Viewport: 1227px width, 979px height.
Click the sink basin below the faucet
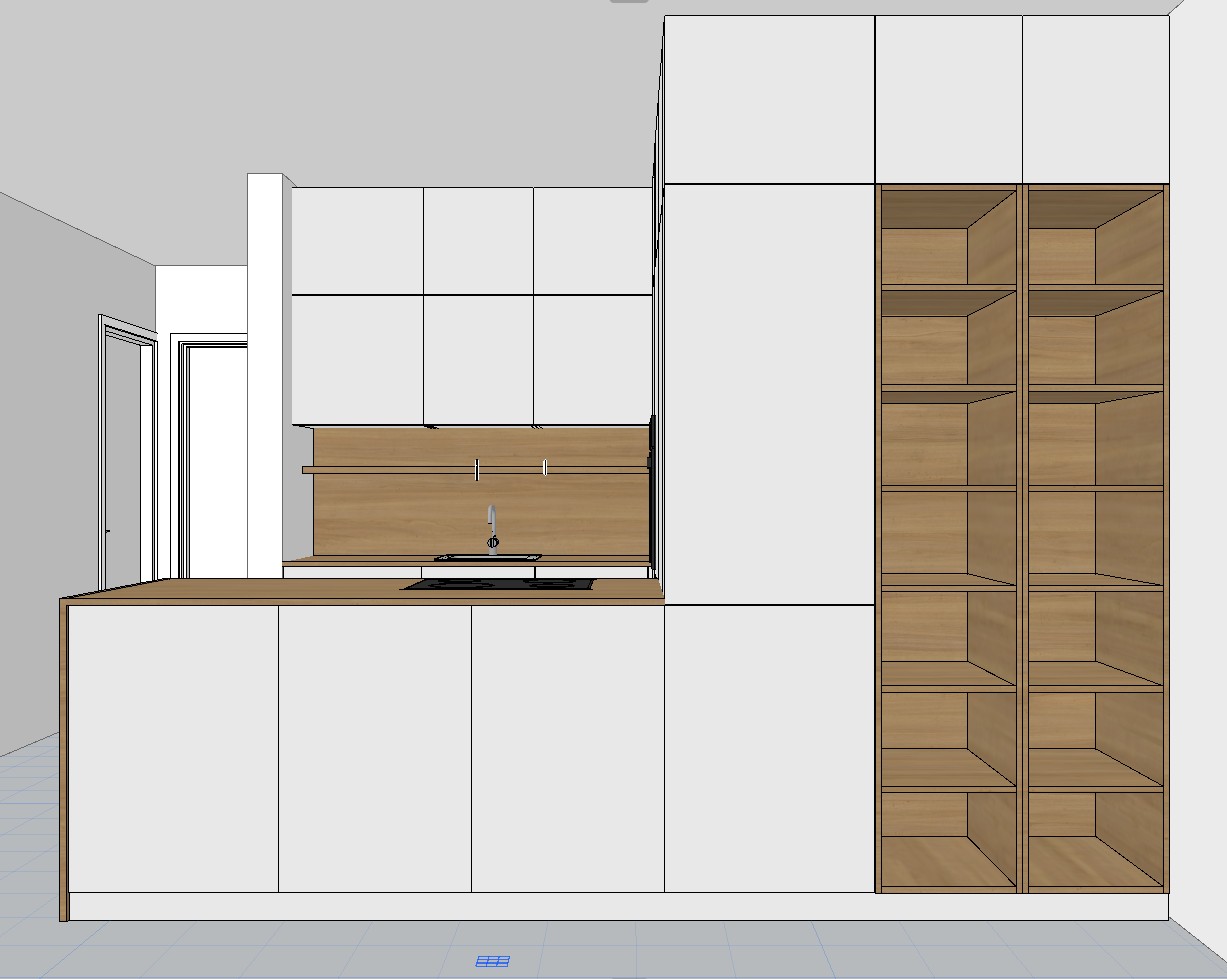[x=488, y=557]
